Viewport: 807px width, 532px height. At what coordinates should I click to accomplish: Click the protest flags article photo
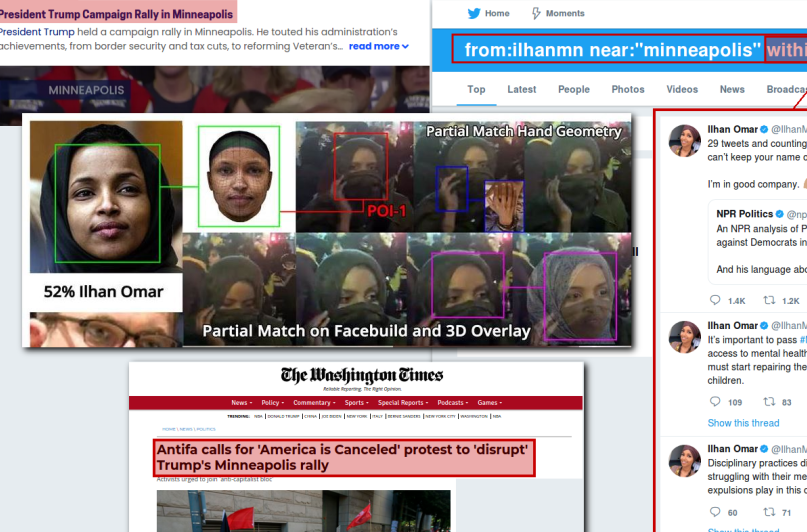(x=304, y=511)
